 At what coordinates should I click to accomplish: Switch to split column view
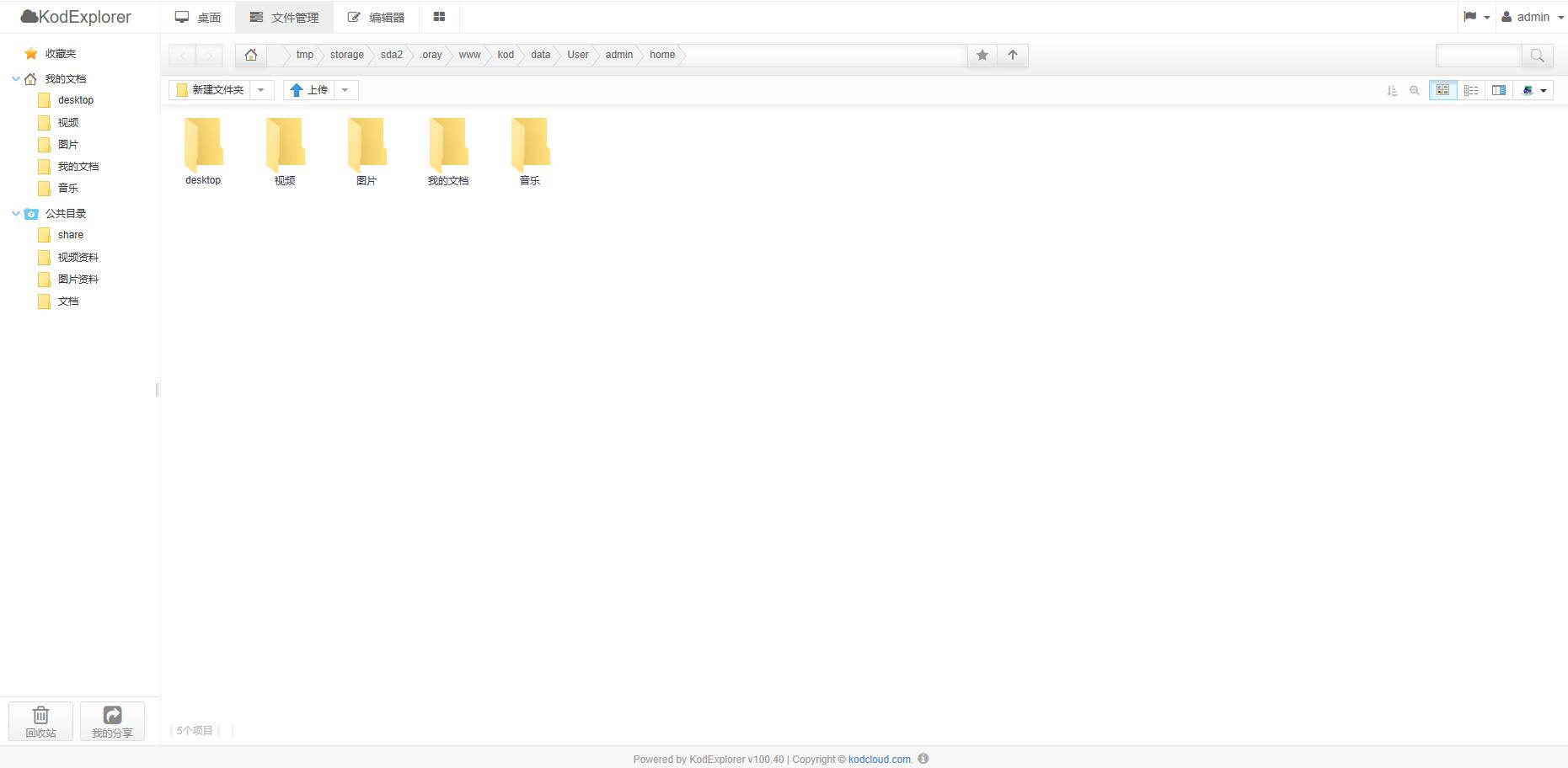point(1499,90)
